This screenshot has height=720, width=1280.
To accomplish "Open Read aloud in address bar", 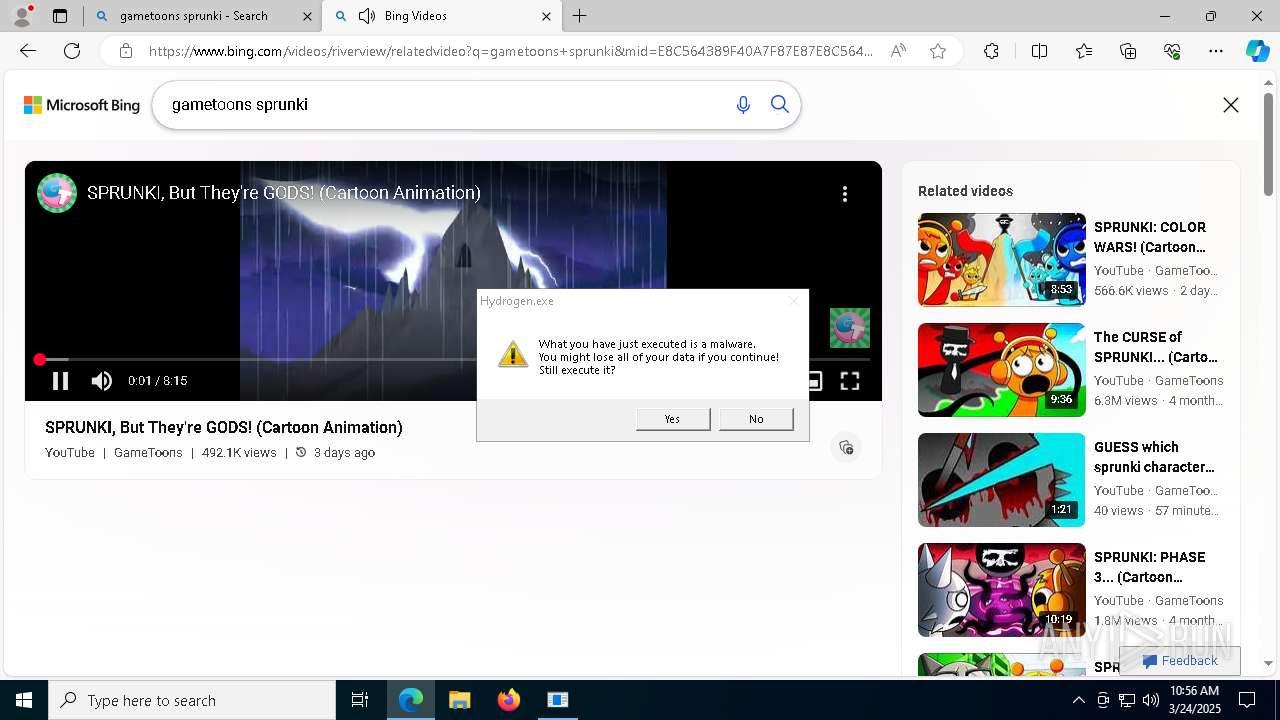I will (898, 51).
